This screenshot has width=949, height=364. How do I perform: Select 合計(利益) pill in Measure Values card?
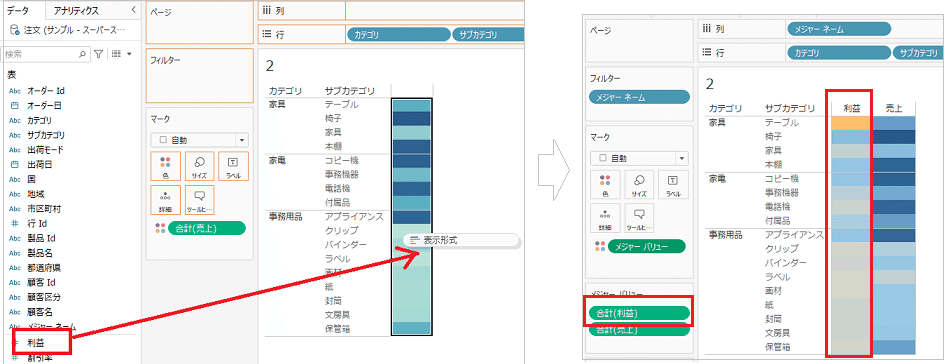tap(639, 313)
